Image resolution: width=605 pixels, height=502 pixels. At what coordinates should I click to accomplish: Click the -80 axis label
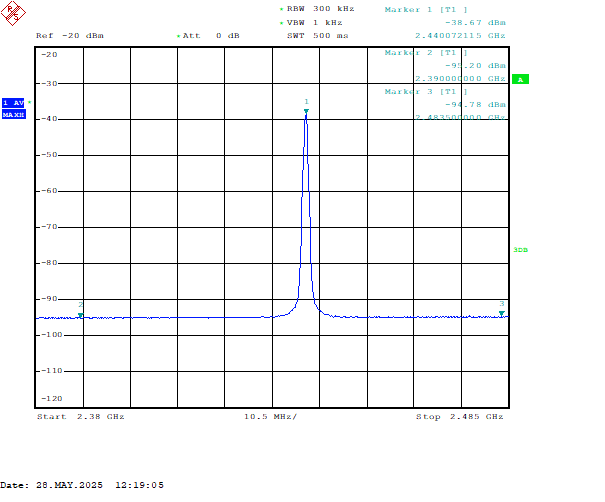click(x=49, y=263)
